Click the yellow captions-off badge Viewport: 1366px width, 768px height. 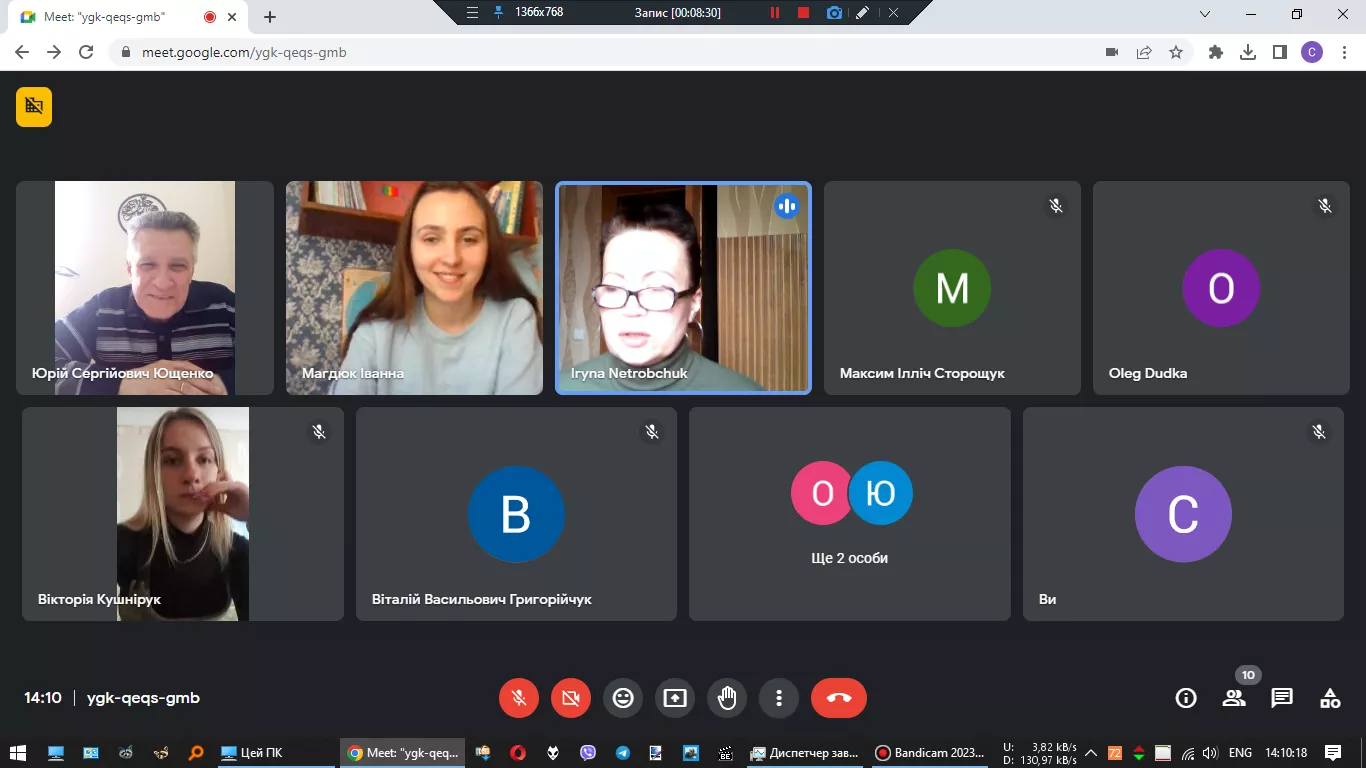click(34, 107)
